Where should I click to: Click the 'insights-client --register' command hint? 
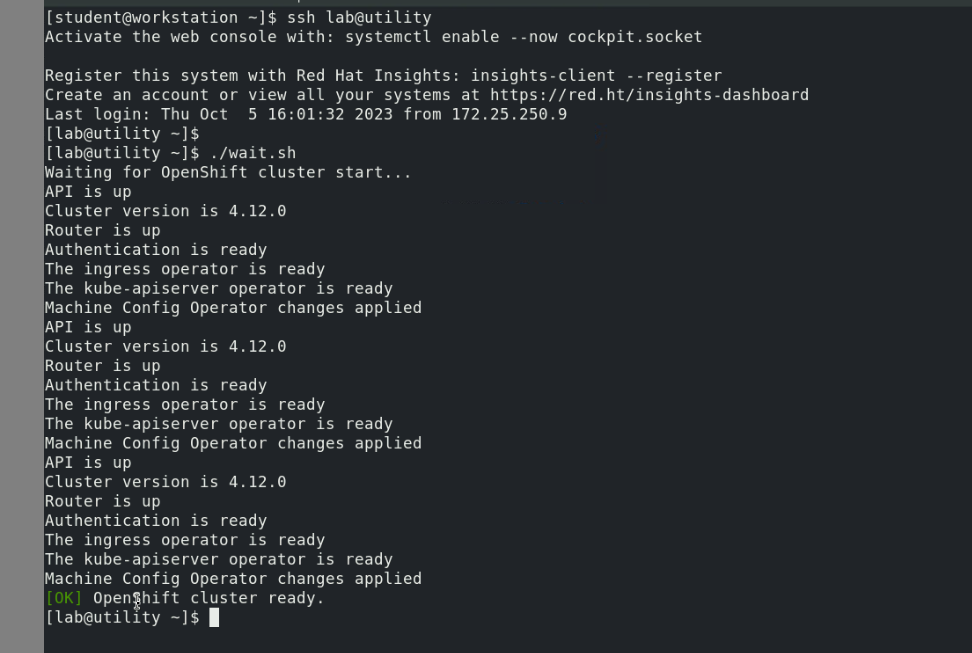point(596,76)
